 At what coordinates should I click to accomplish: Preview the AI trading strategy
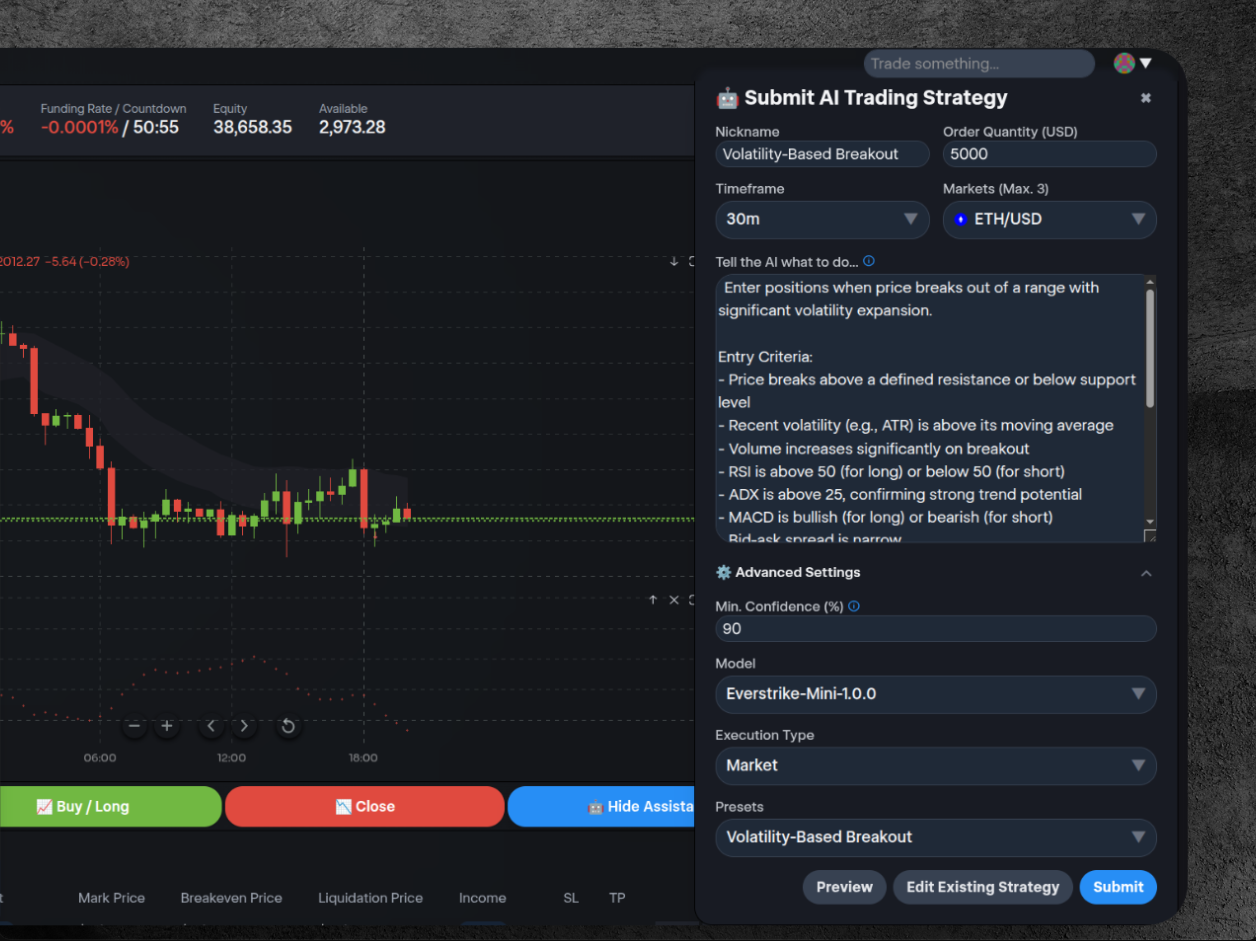[844, 887]
